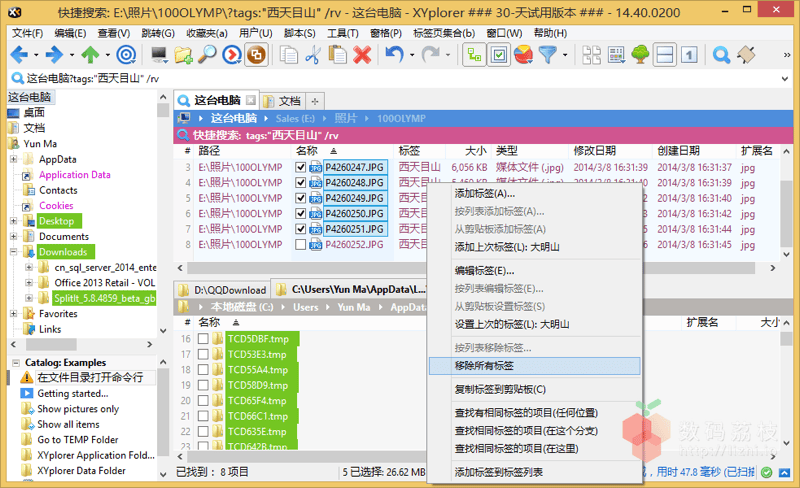This screenshot has height=488, width=800.
Task: Click the single pane '1' toolbar icon
Action: click(689, 55)
